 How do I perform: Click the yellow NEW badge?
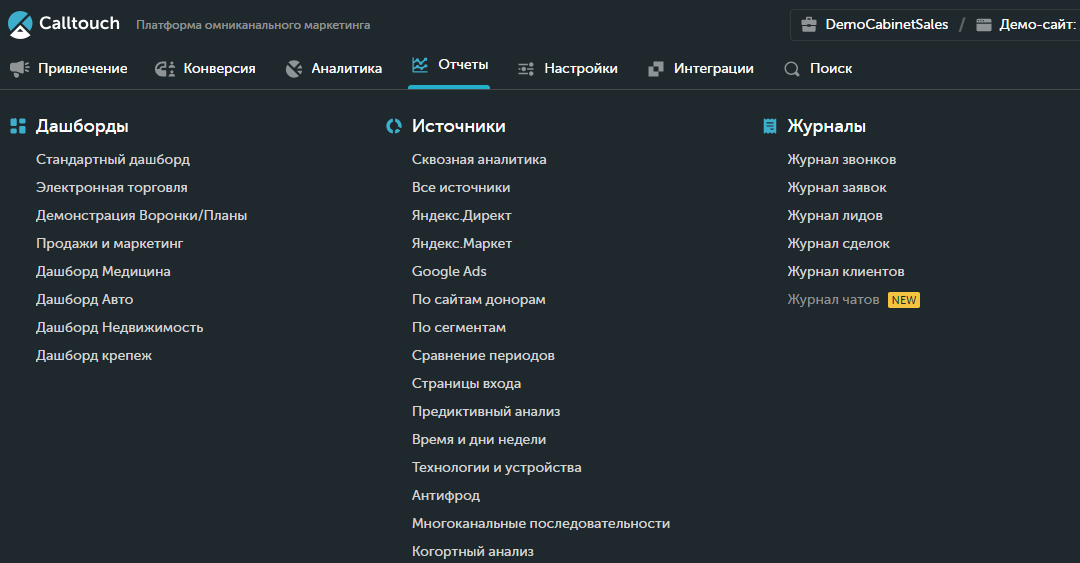tap(904, 300)
